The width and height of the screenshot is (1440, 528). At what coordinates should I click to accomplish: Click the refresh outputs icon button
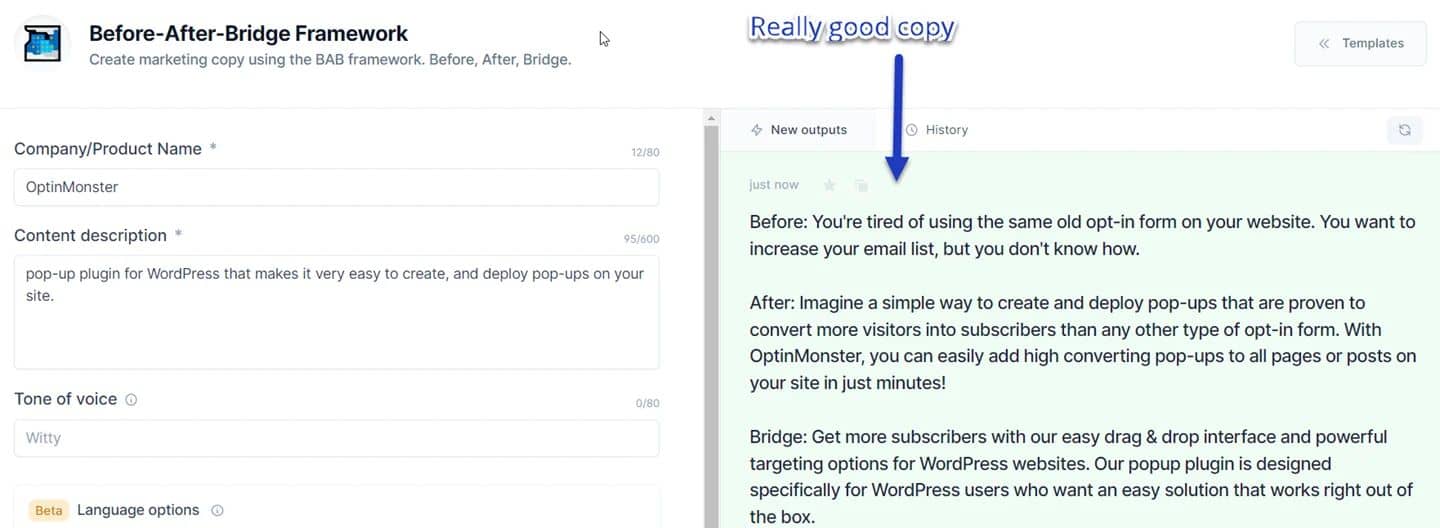(1404, 130)
